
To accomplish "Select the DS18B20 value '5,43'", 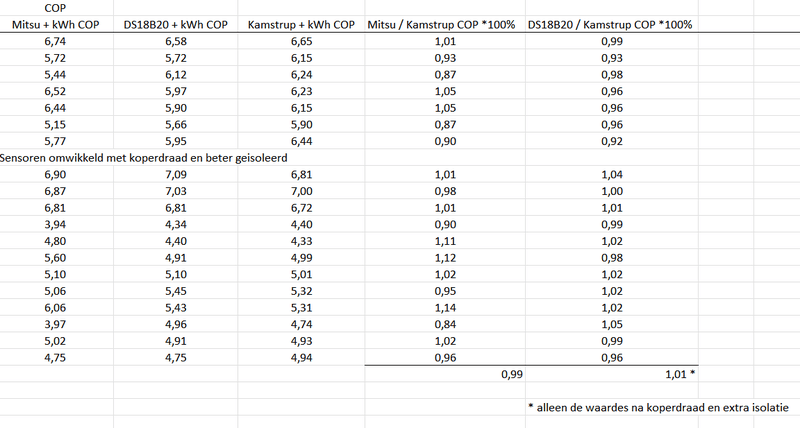I will coord(176,308).
